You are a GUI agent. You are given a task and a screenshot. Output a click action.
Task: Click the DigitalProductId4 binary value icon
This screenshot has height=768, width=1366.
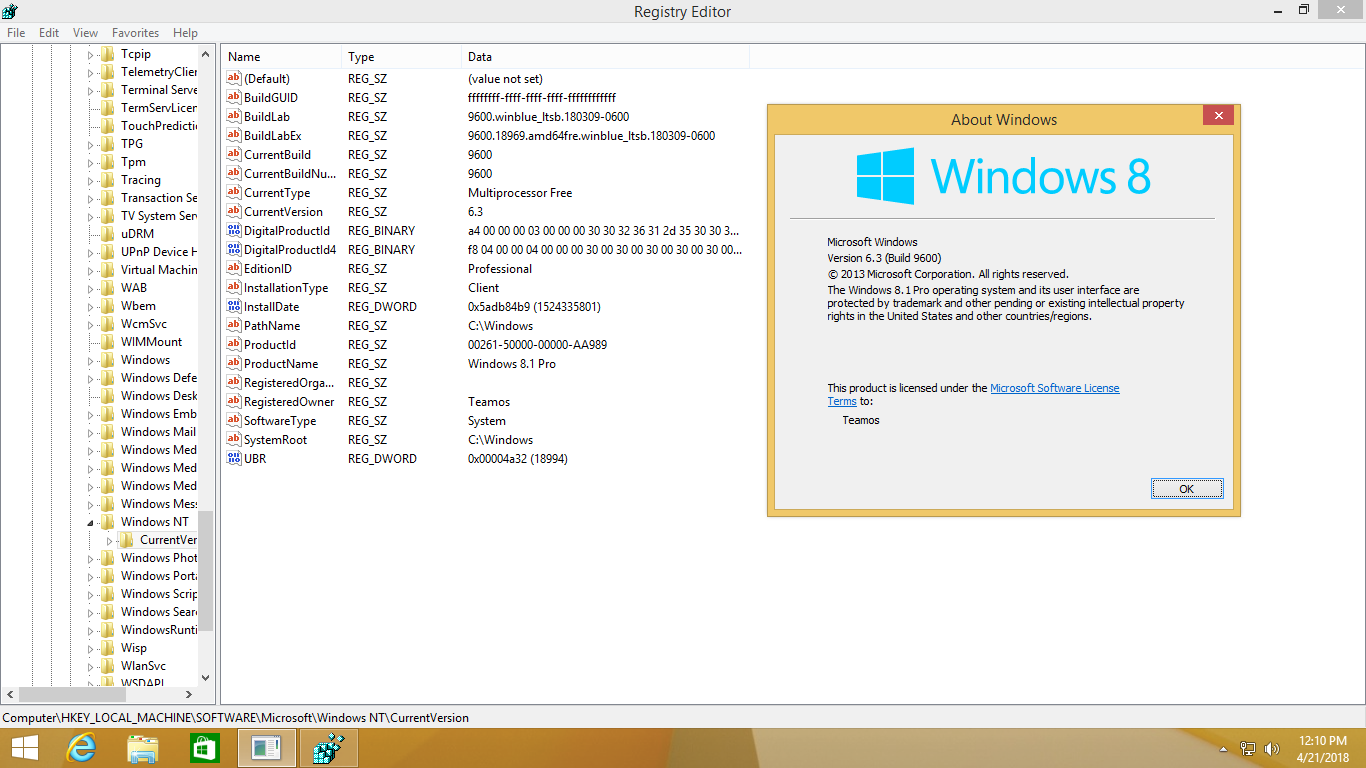[x=234, y=250]
